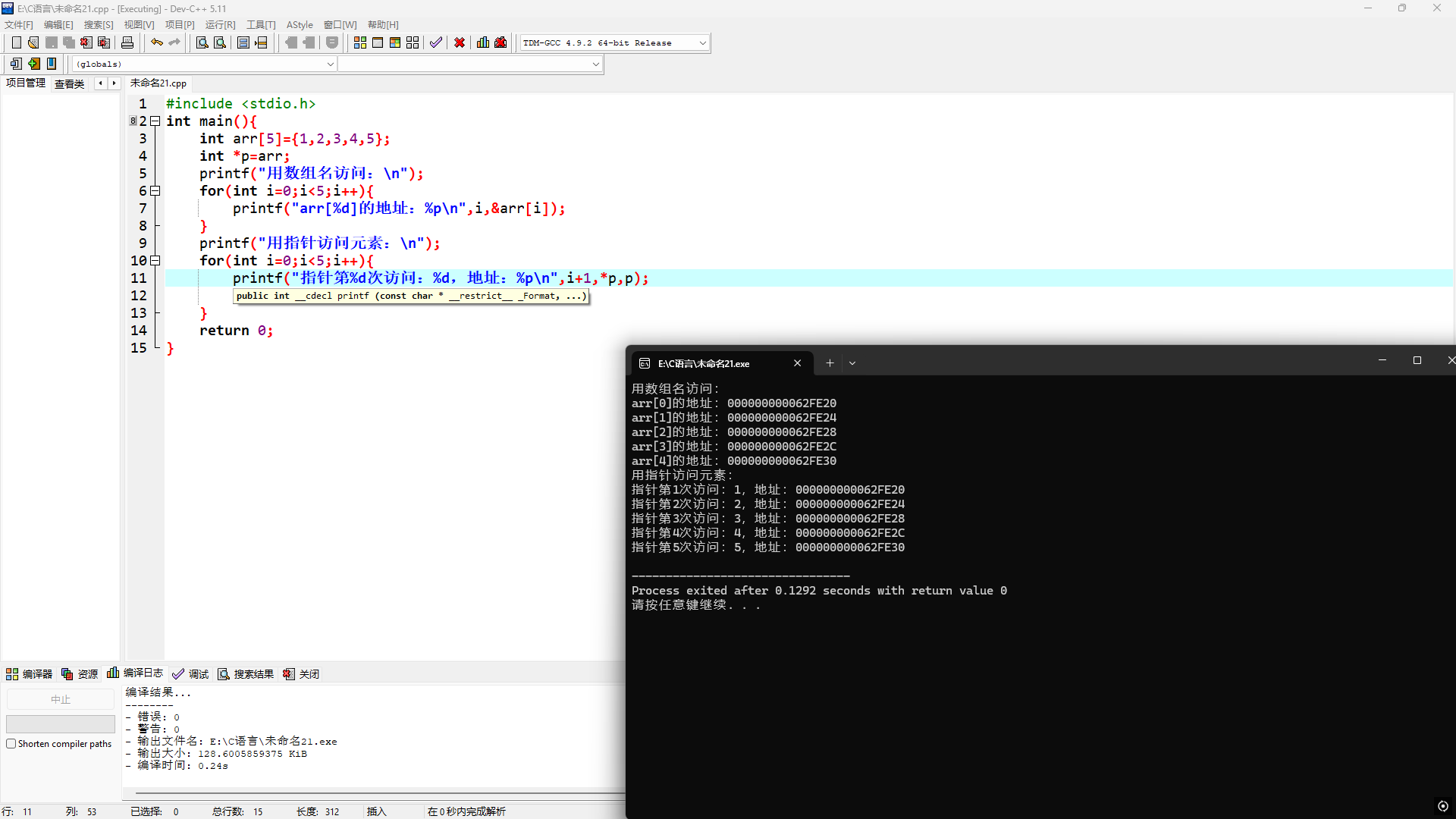Viewport: 1456px width, 819px height.
Task: Click the New file toolbar icon
Action: 16,42
